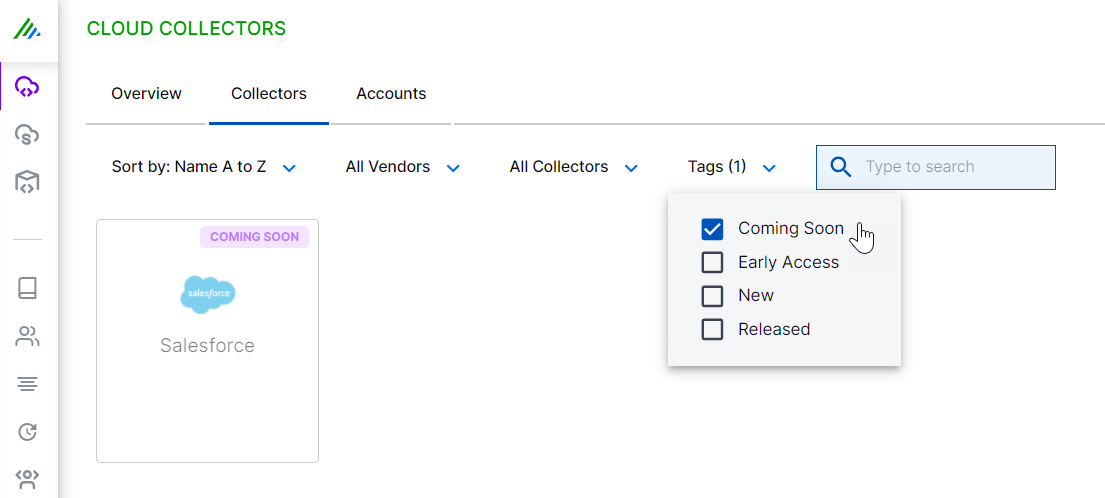Switch to the Overview tab
Viewport: 1105px width, 498px height.
146,94
